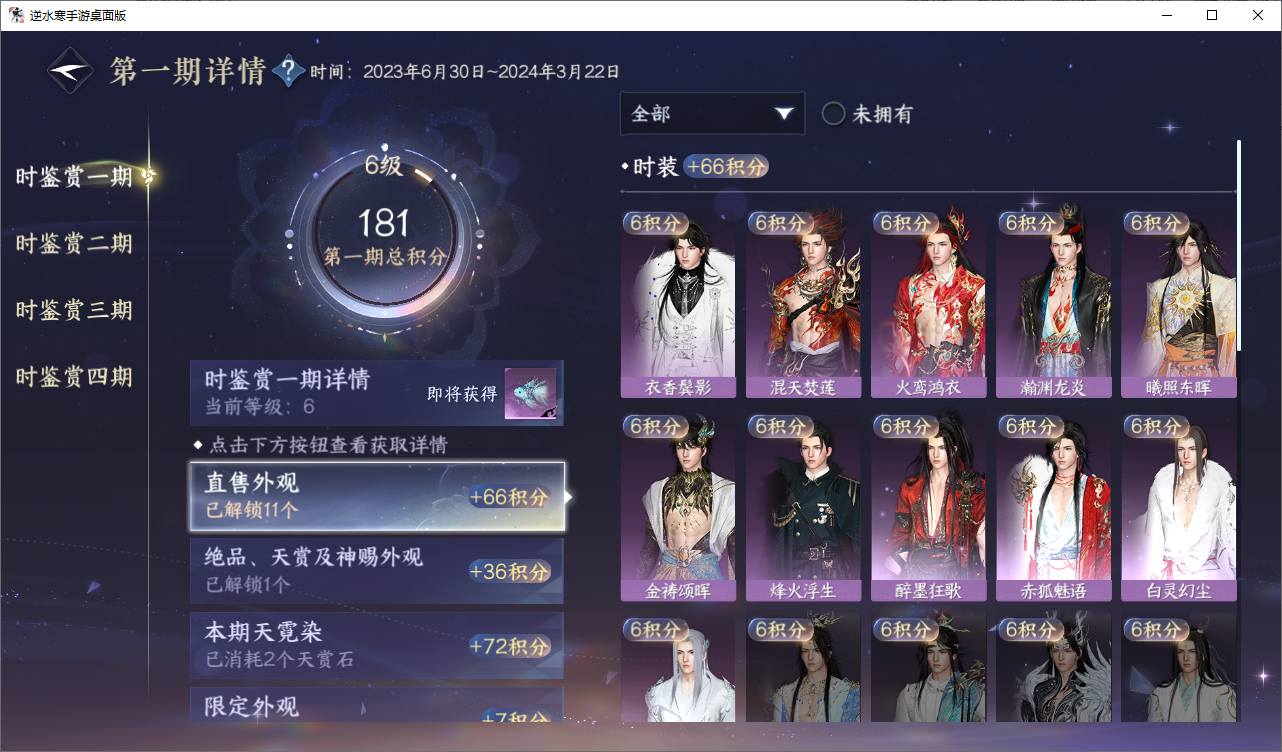
Task: Click the outfit list vertical scrollbar
Action: pos(1239,245)
